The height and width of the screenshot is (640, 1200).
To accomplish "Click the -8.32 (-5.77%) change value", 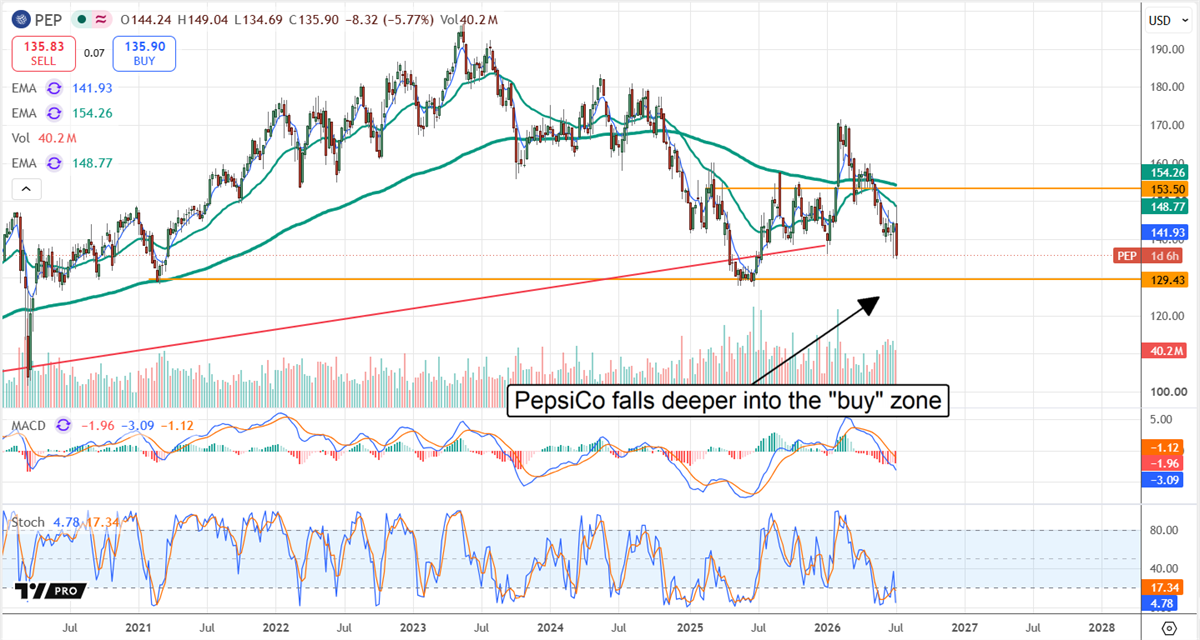I will (389, 20).
